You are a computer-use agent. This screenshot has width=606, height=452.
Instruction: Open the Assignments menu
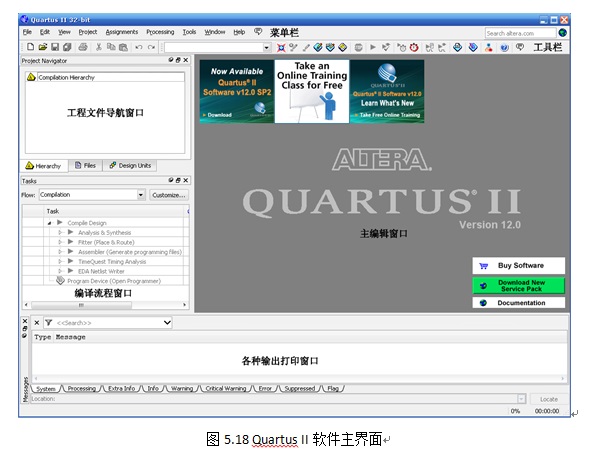[x=122, y=32]
